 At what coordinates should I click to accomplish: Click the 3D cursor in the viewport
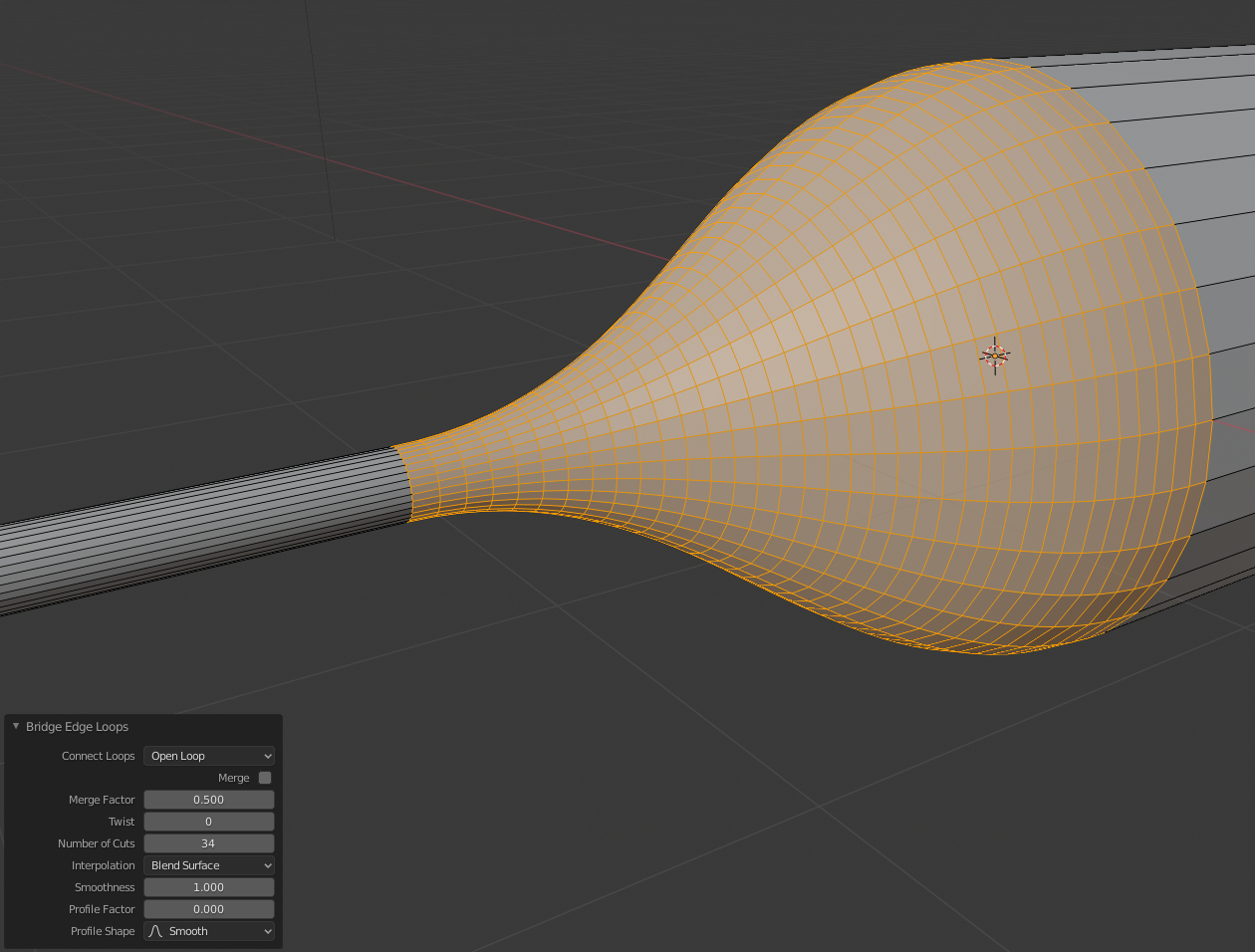[x=994, y=356]
